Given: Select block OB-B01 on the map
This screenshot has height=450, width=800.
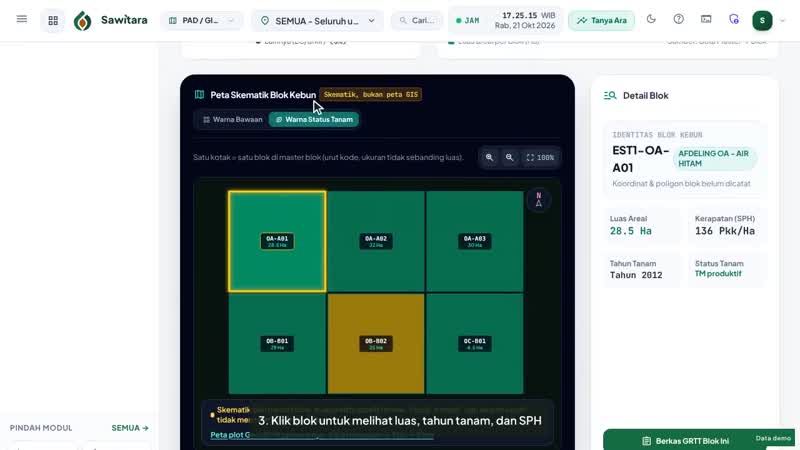Looking at the screenshot, I should pos(277,343).
